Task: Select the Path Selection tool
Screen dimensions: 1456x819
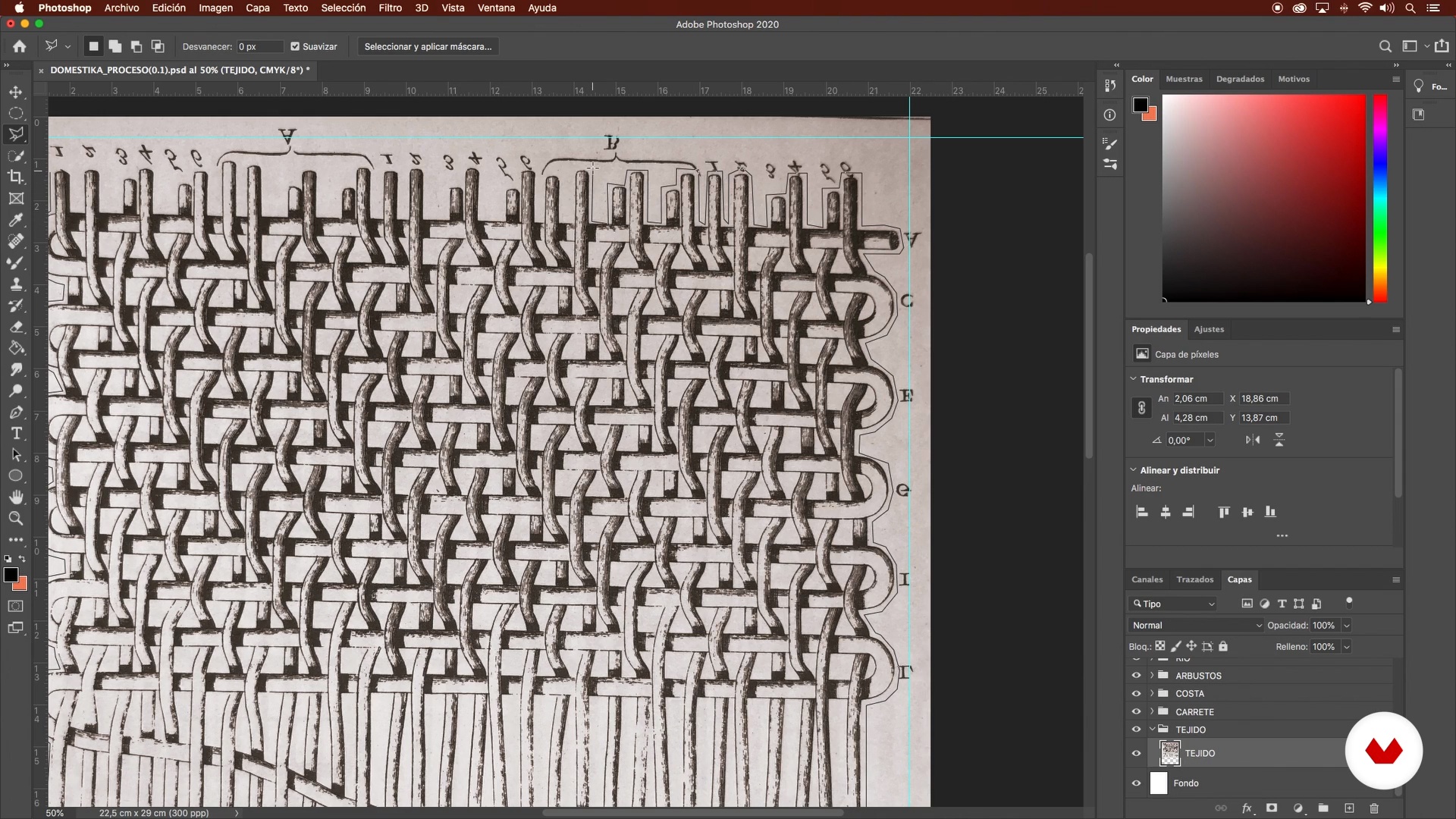Action: (16, 455)
